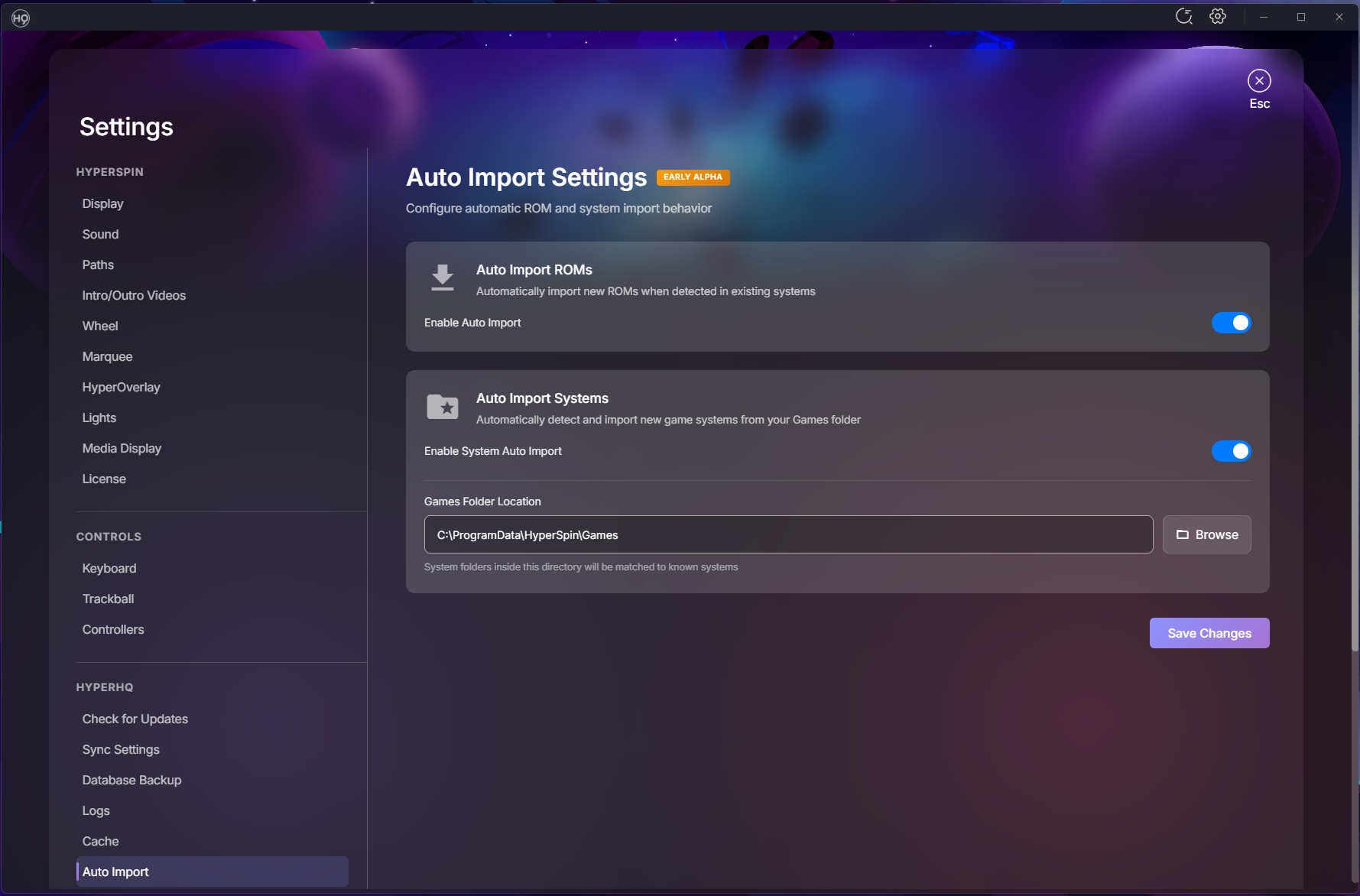Maximize the window from the title bar
Image resolution: width=1360 pixels, height=896 pixels.
pyautogui.click(x=1301, y=17)
